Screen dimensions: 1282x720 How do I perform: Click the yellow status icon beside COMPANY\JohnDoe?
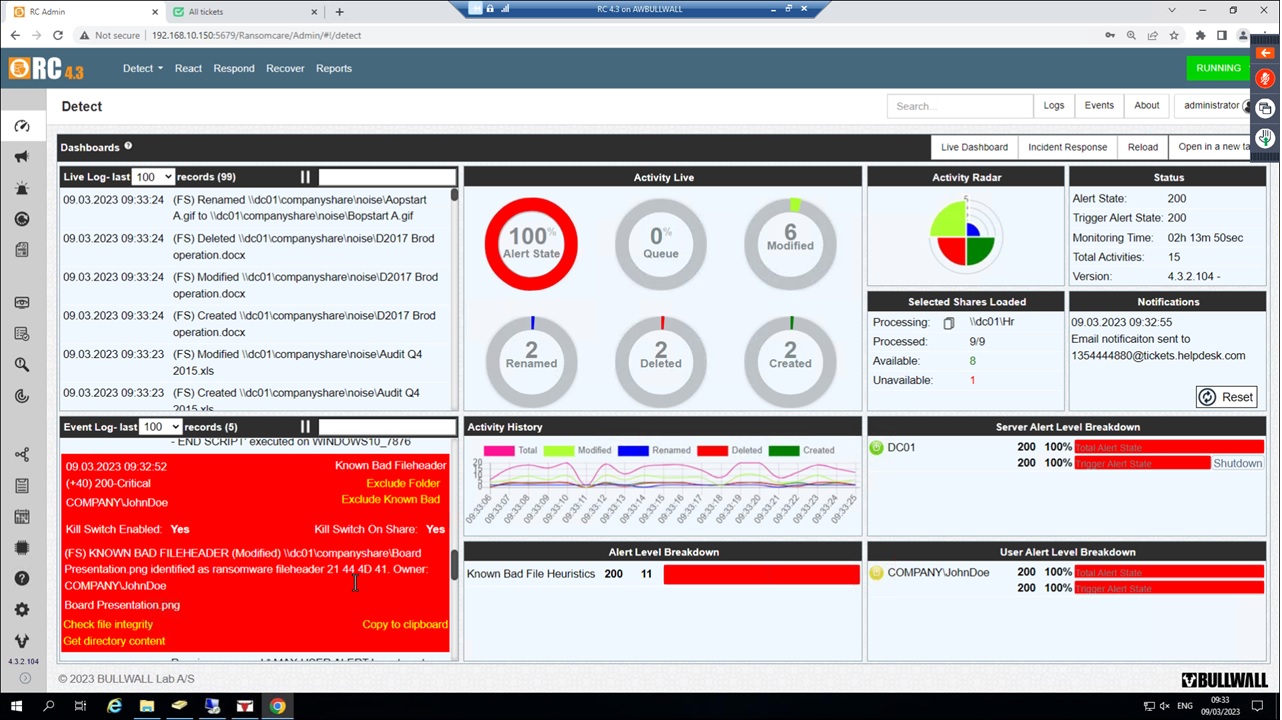[876, 573]
